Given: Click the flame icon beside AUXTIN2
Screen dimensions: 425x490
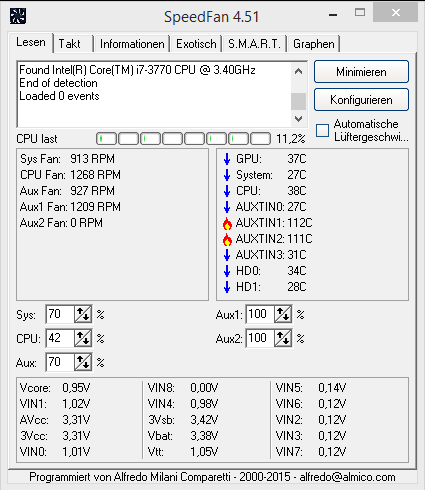Looking at the screenshot, I should tap(227, 239).
